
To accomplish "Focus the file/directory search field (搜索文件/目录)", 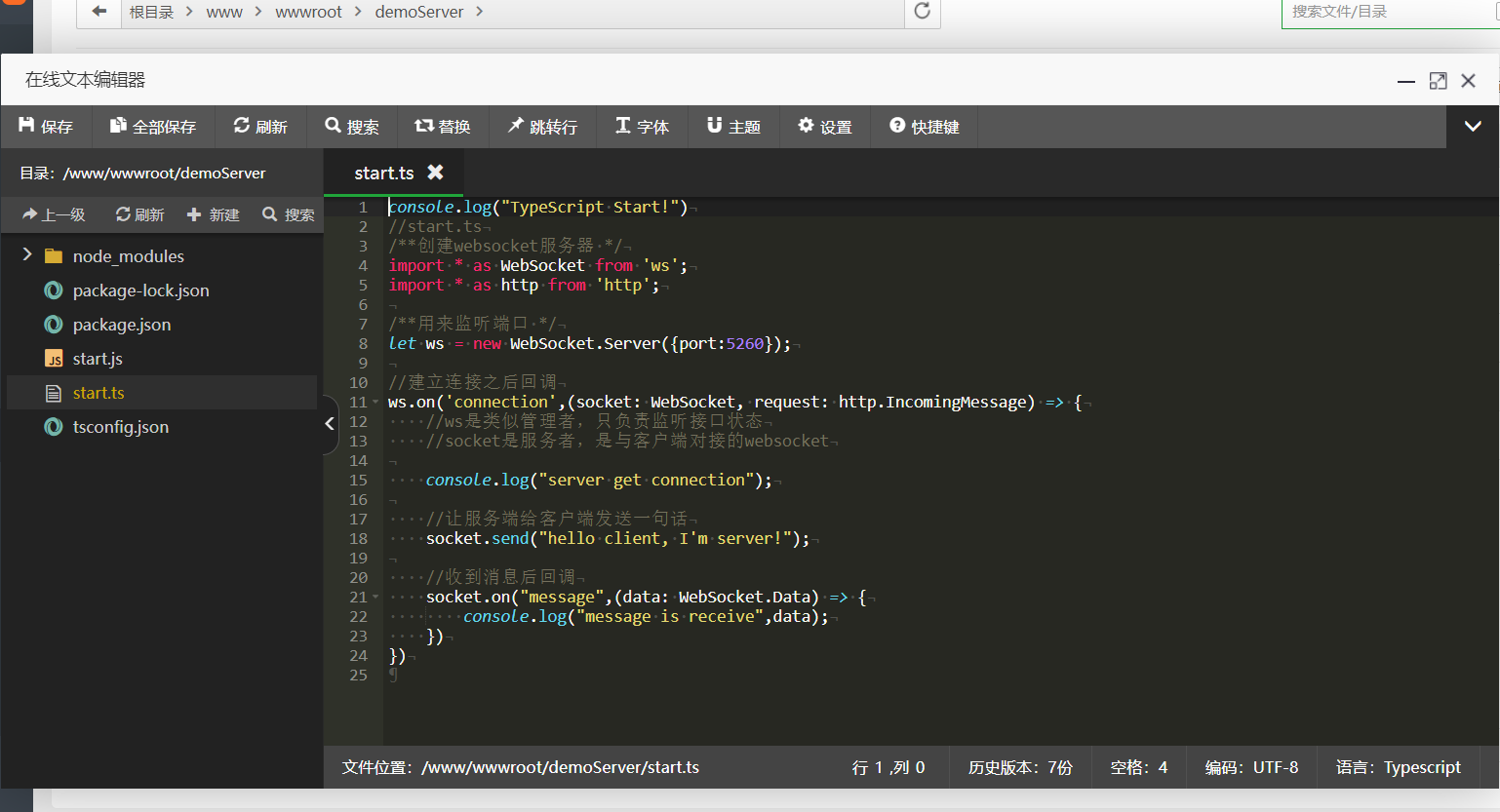I will (x=1390, y=13).
